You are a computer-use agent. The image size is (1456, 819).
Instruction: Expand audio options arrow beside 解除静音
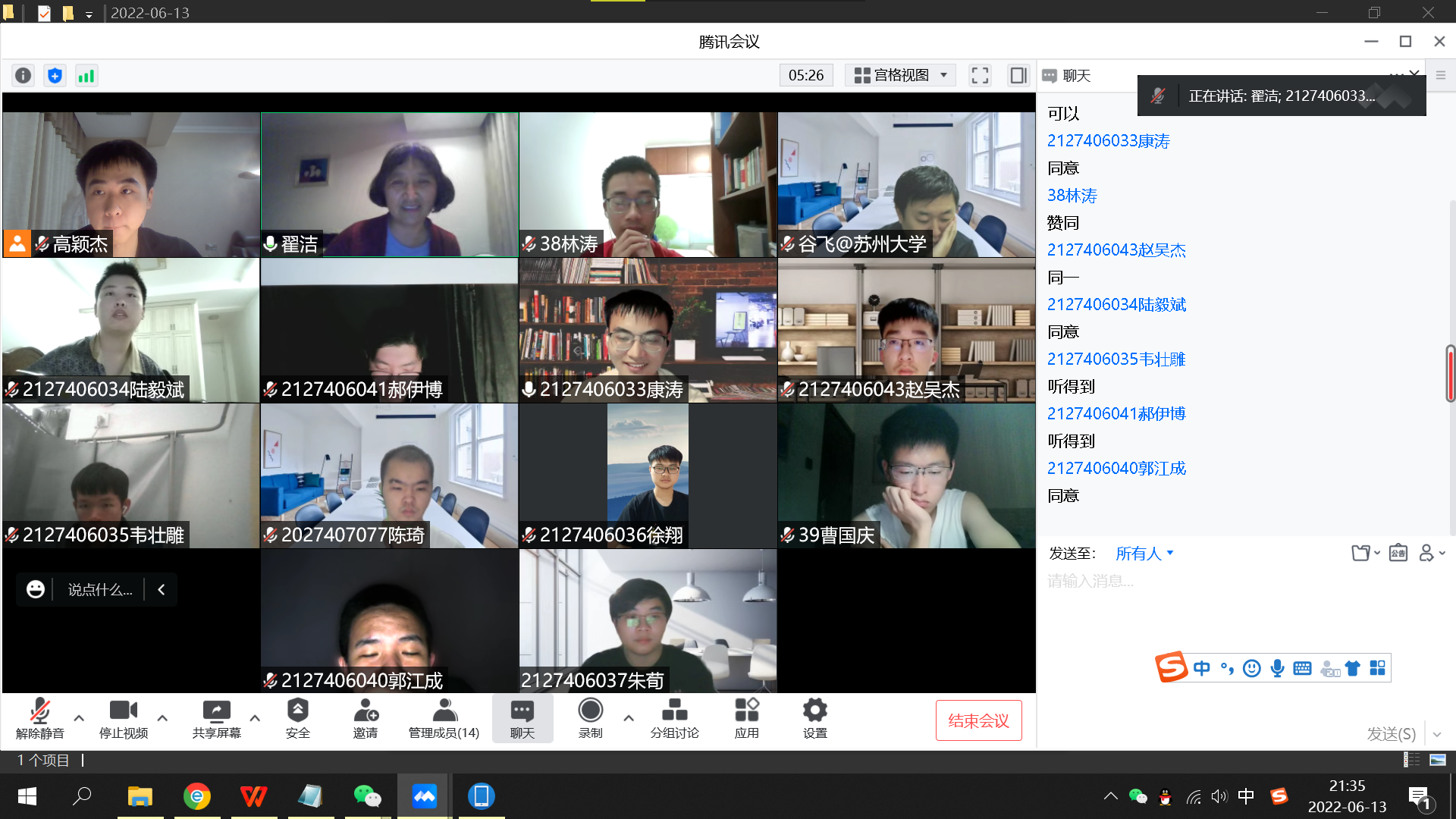click(79, 717)
